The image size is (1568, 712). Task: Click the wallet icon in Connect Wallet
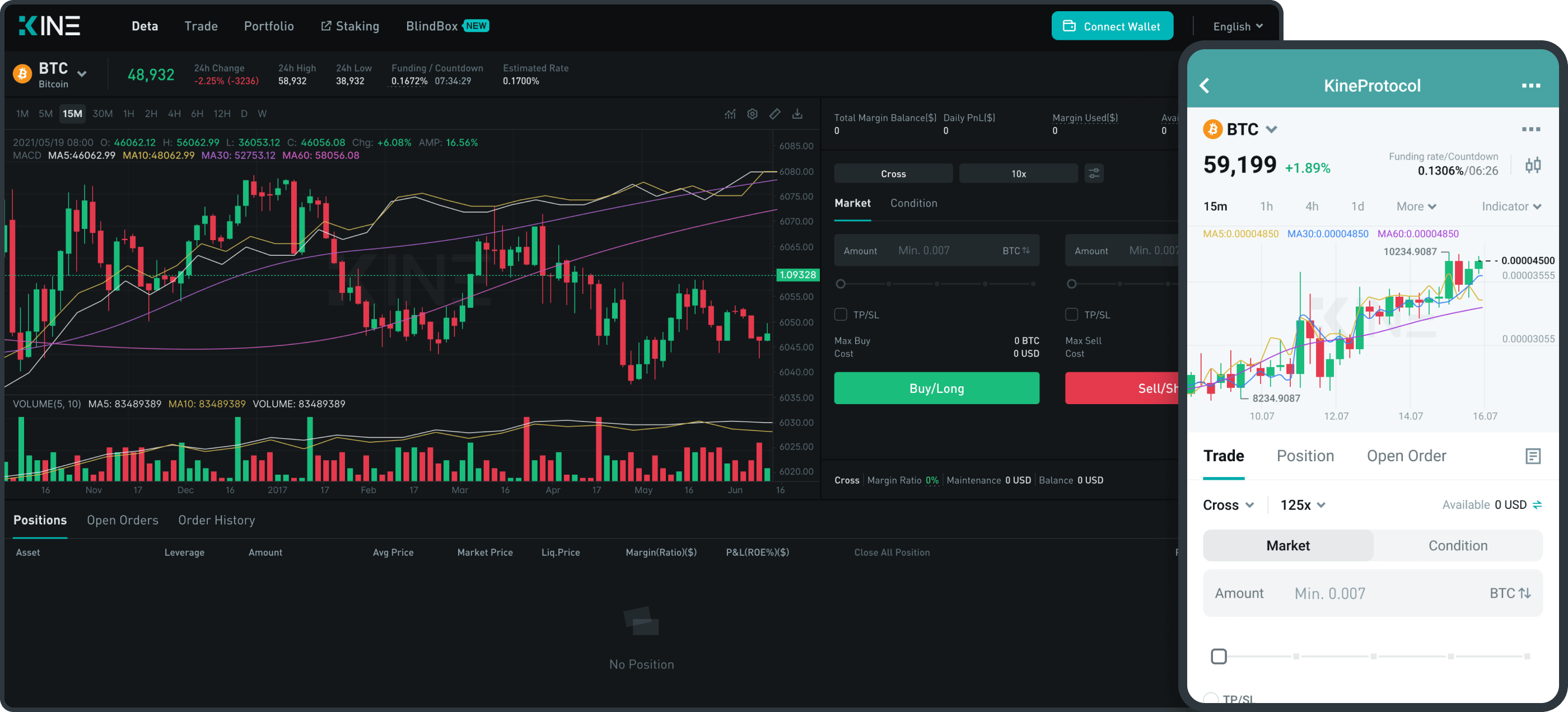tap(1069, 26)
